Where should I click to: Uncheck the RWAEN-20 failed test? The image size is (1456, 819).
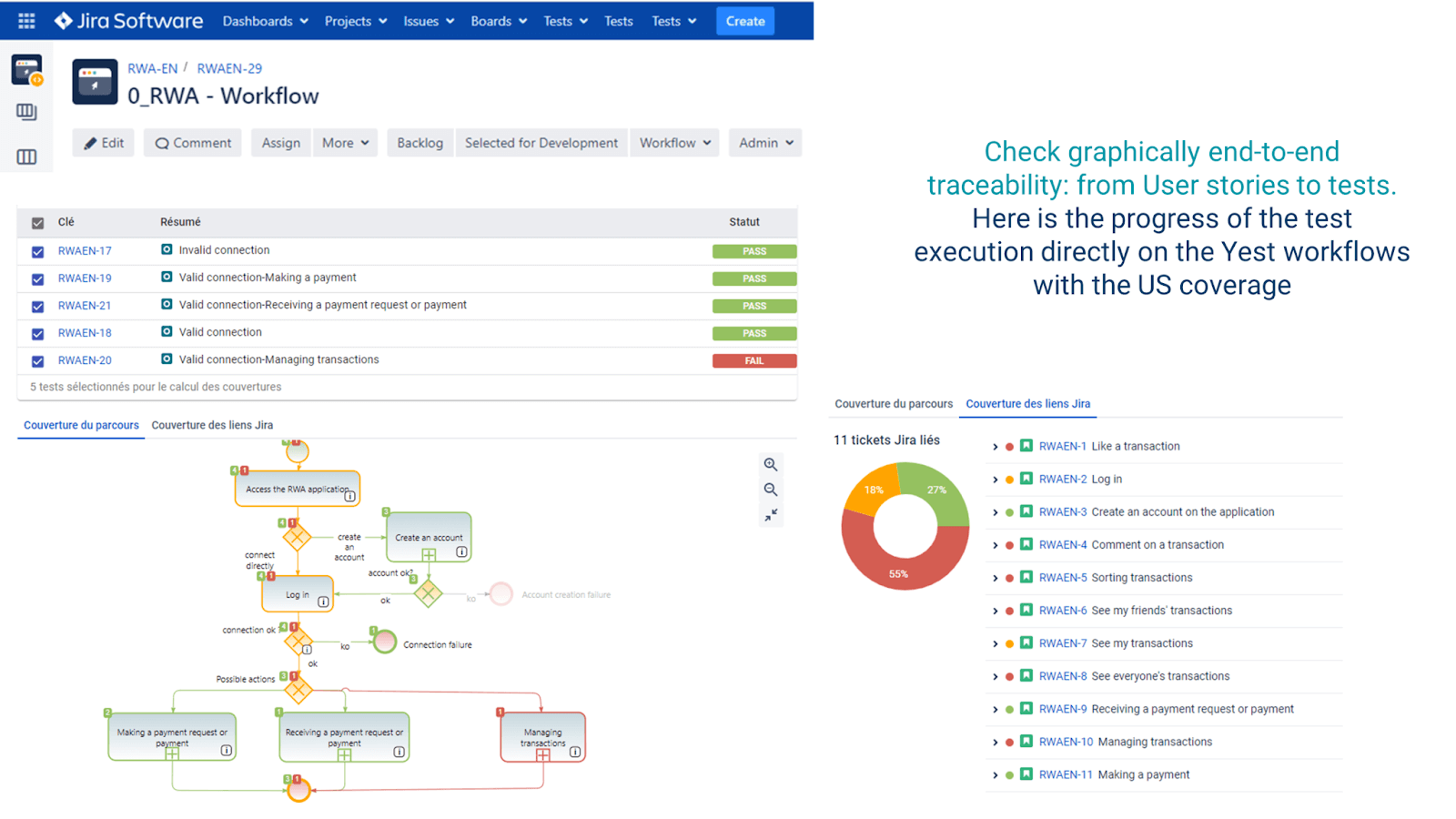tap(37, 360)
